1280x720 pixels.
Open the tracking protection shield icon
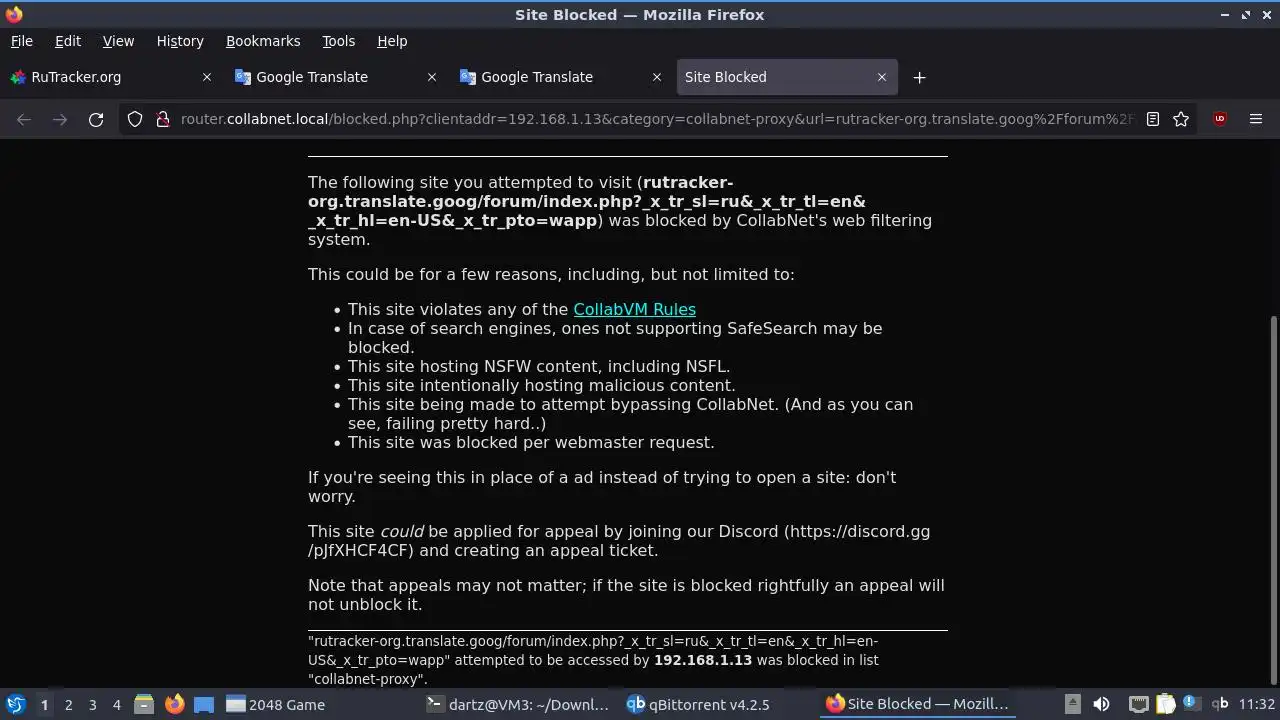click(x=135, y=119)
